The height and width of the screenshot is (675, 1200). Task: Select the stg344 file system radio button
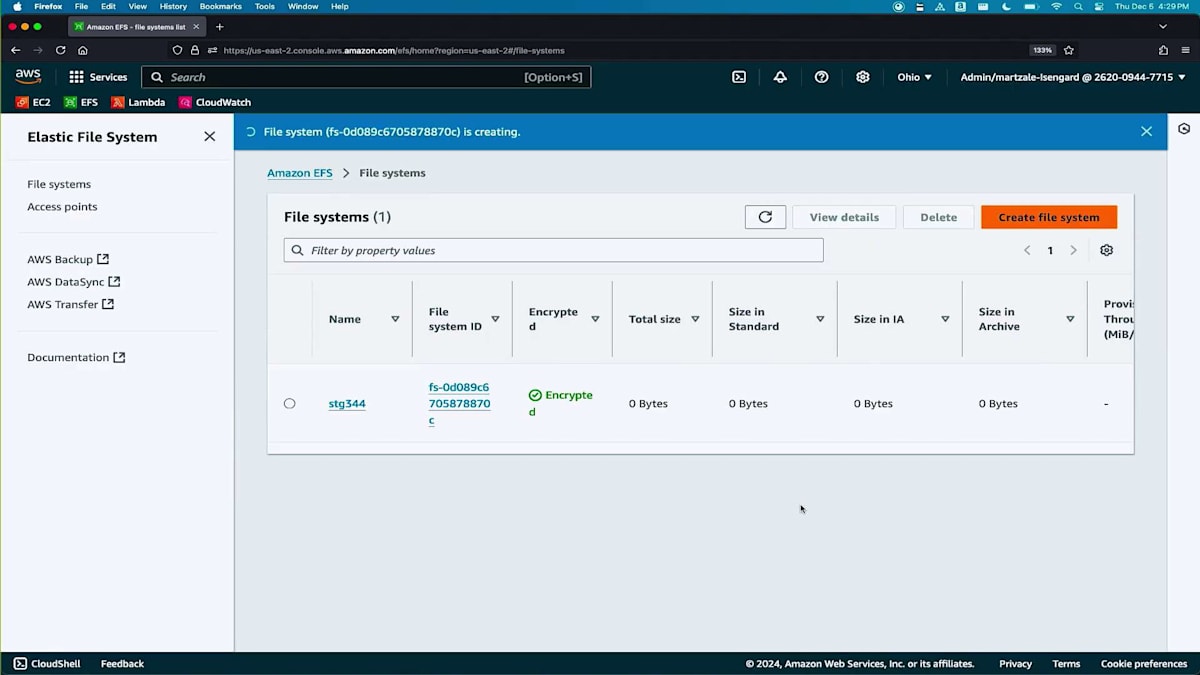[289, 404]
